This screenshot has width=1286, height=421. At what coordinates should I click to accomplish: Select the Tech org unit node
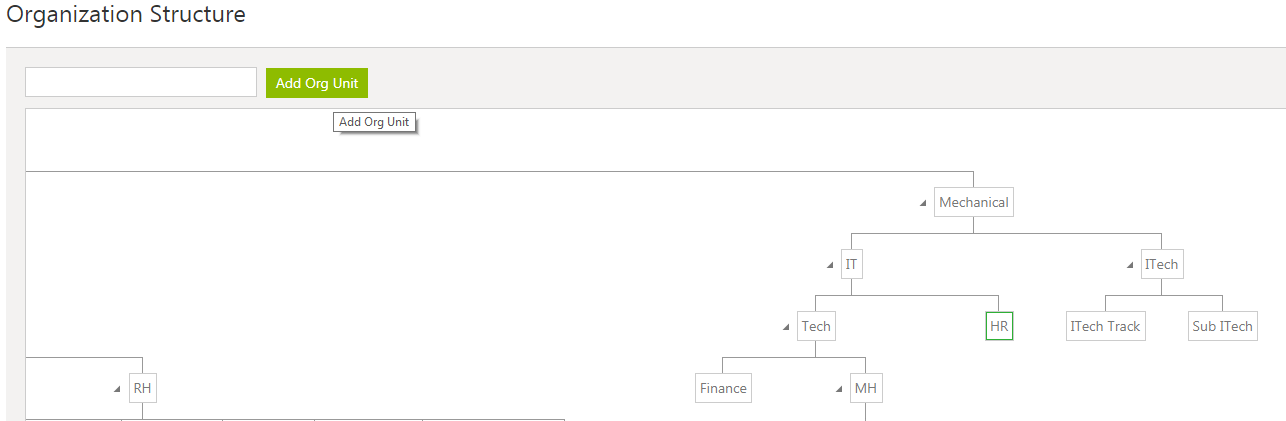tap(815, 327)
